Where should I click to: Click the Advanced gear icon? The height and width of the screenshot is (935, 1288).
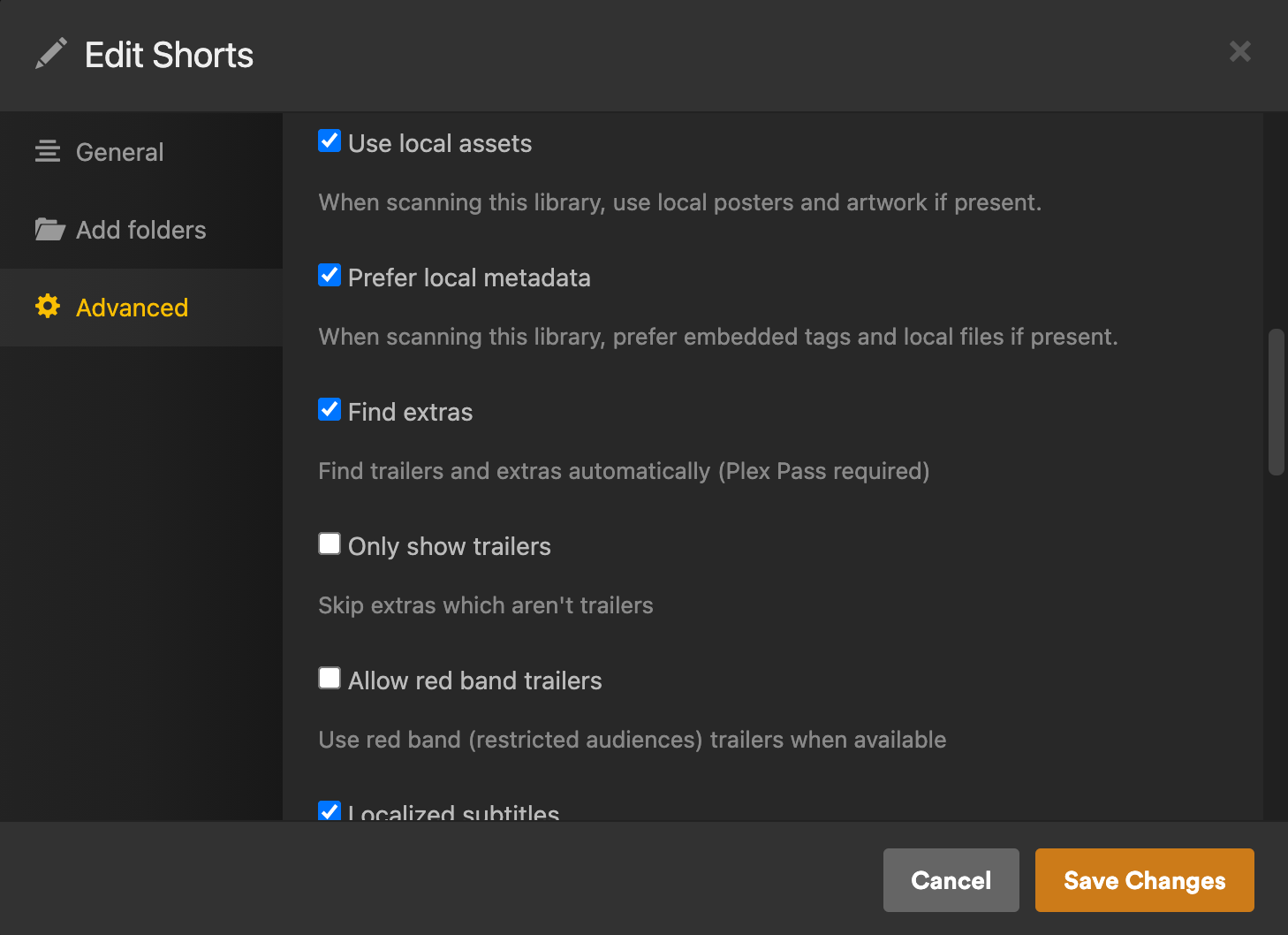[x=48, y=307]
